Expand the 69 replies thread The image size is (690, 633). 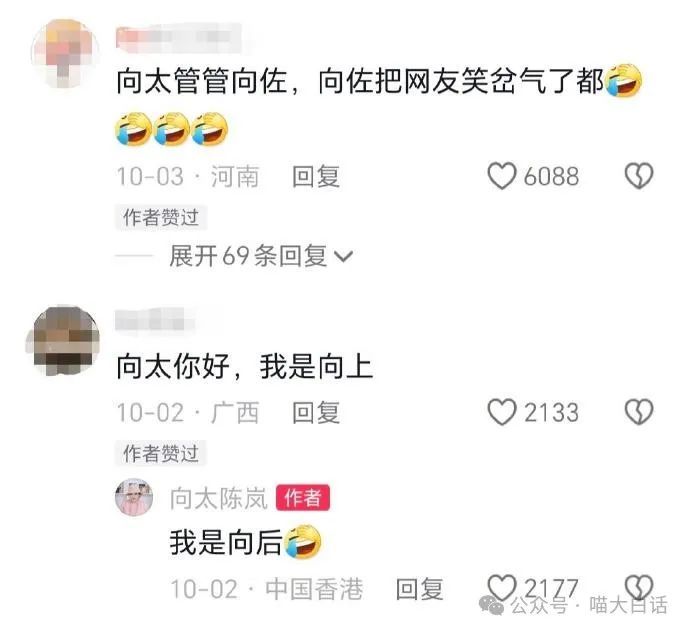(x=261, y=256)
